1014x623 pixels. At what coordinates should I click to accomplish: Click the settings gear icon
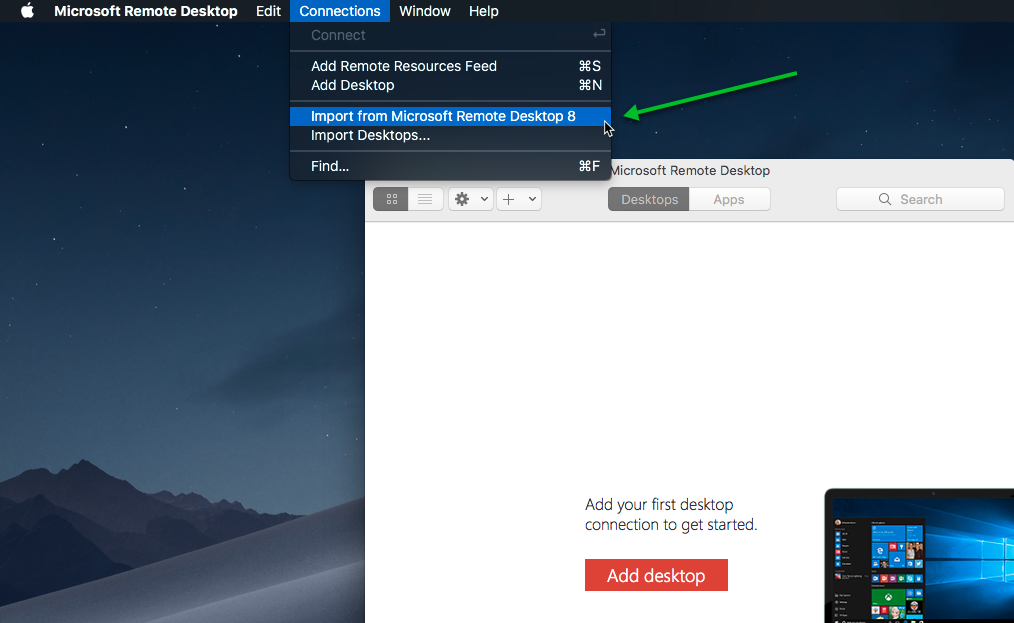click(x=462, y=199)
